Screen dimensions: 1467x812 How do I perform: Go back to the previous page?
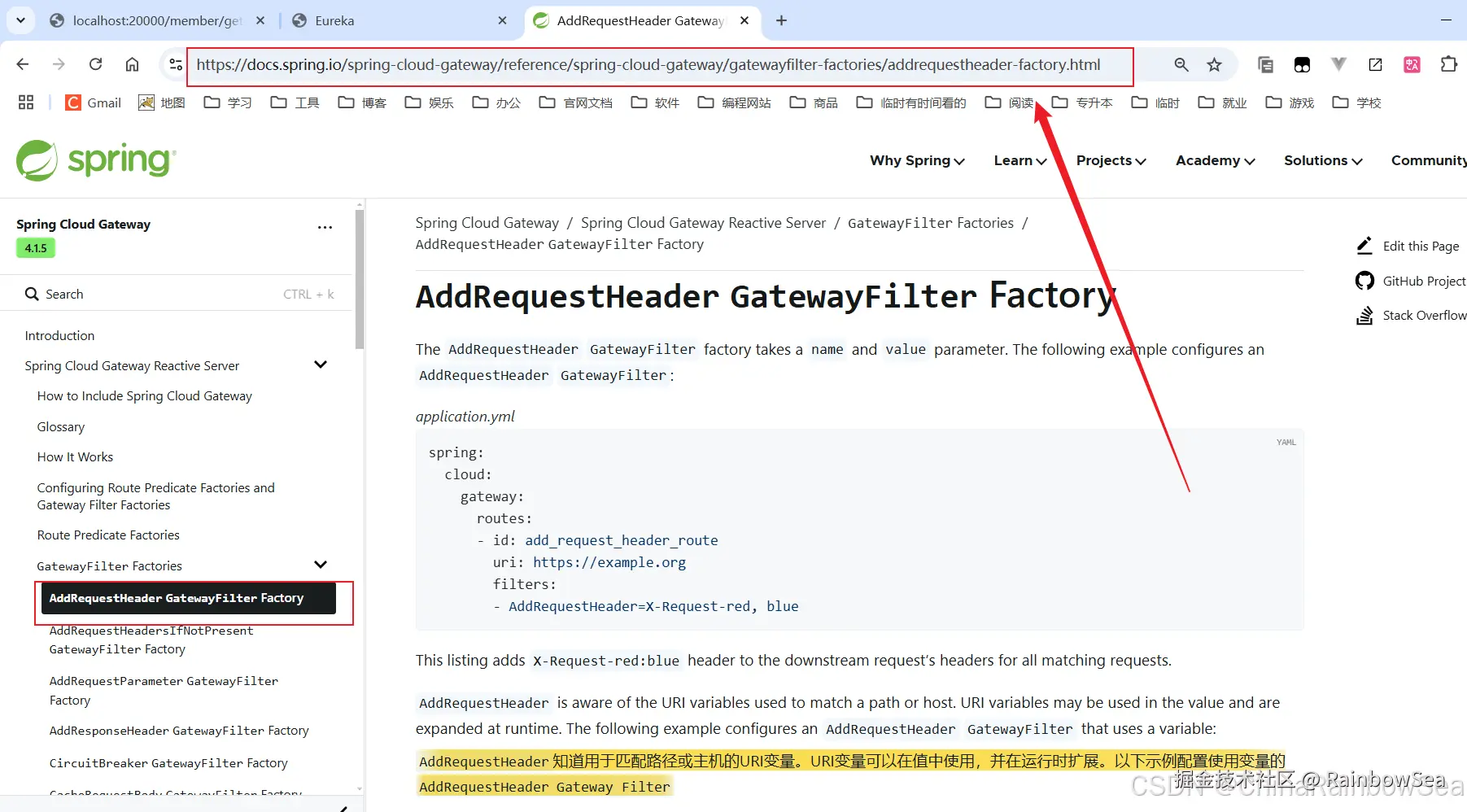23,64
